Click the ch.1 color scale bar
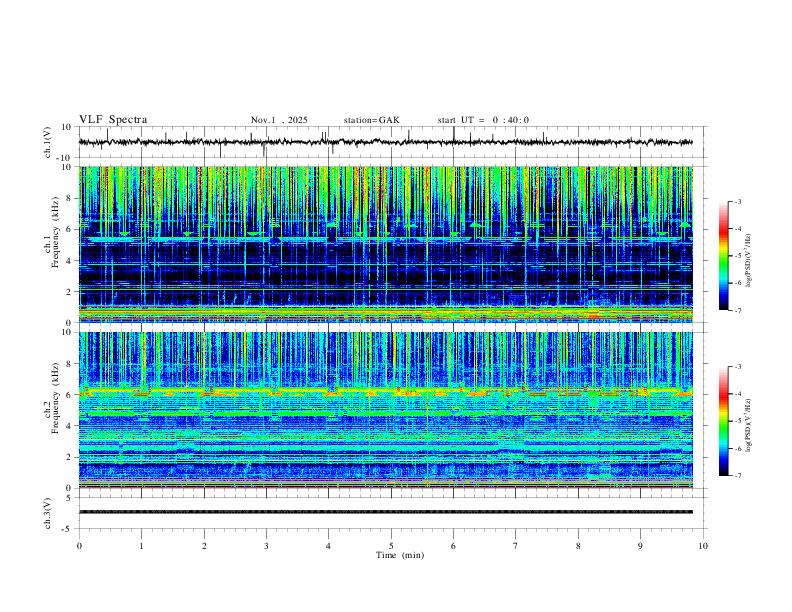The width and height of the screenshot is (792, 612). click(x=723, y=256)
